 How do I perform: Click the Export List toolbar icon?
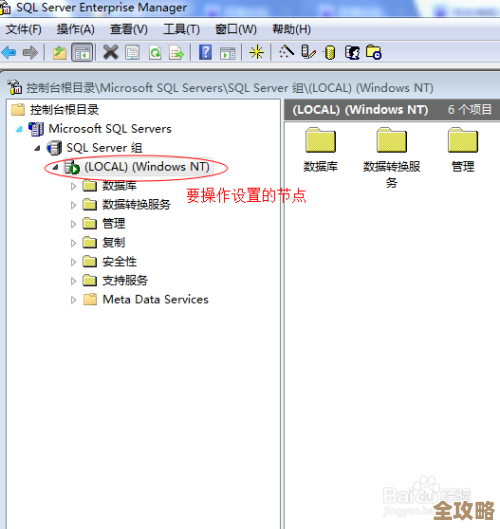click(x=176, y=53)
